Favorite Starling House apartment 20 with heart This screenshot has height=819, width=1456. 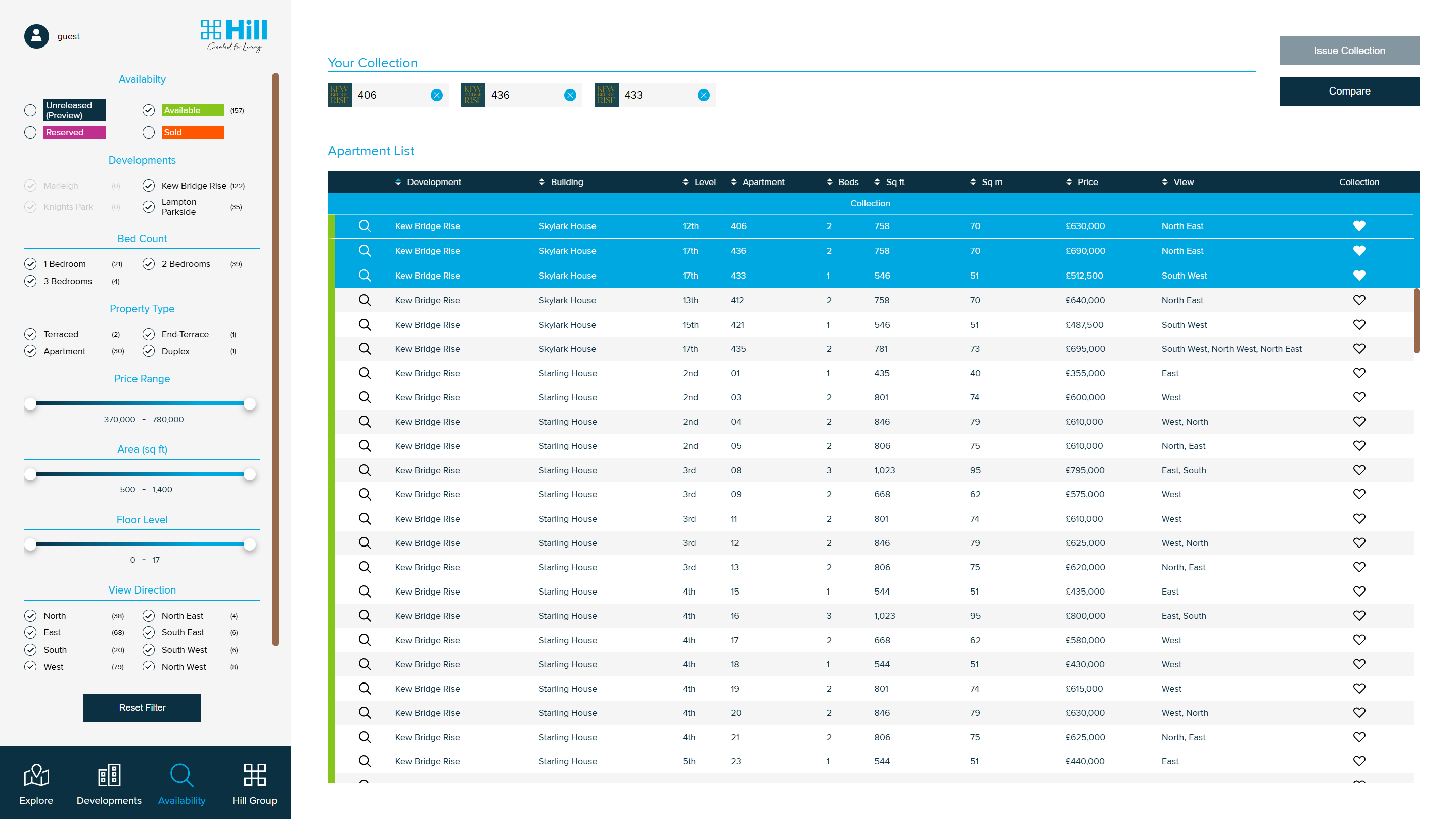(x=1359, y=713)
